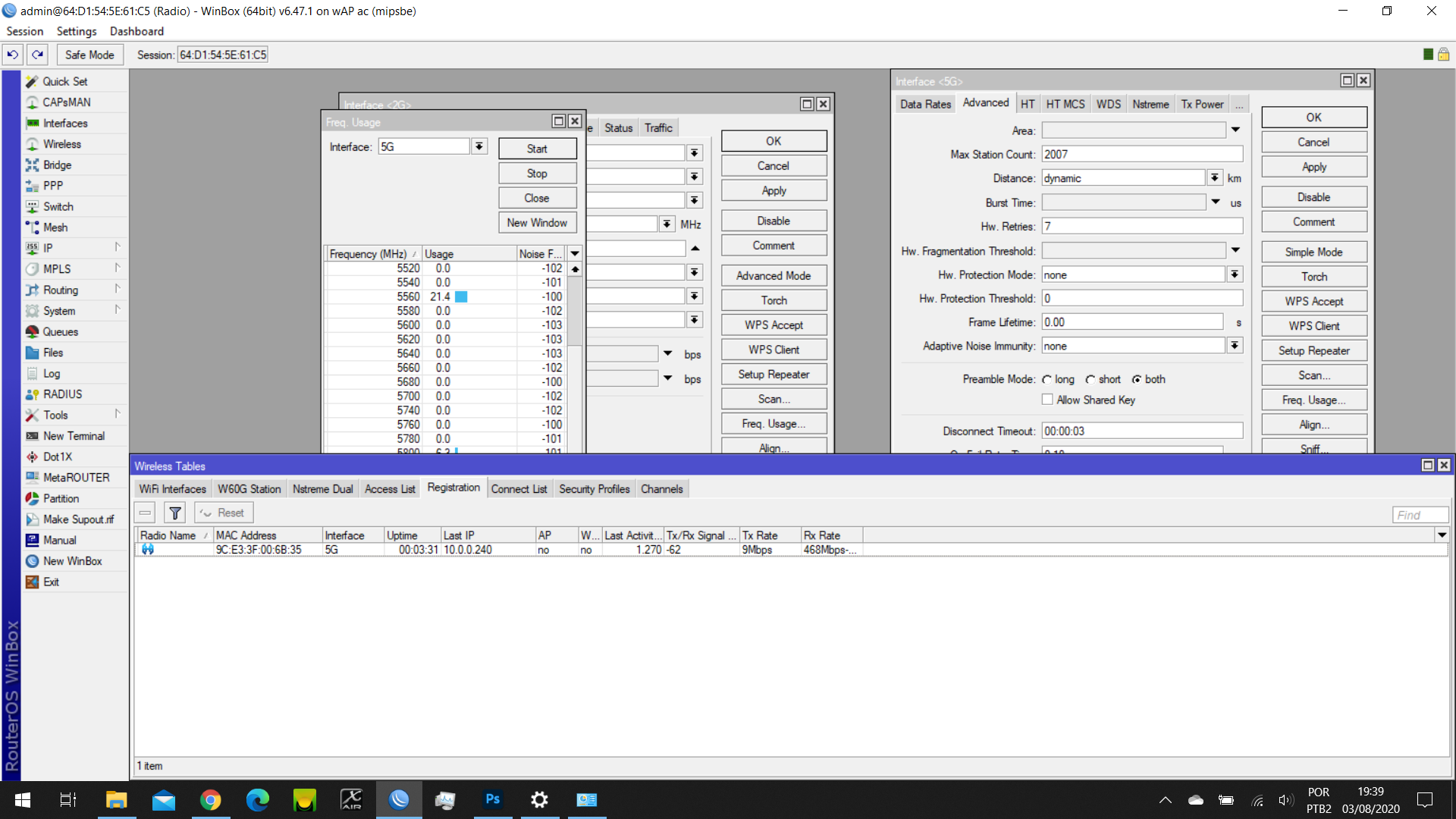Open Quick Set in the sidebar
This screenshot has height=819, width=1456.
coord(64,81)
